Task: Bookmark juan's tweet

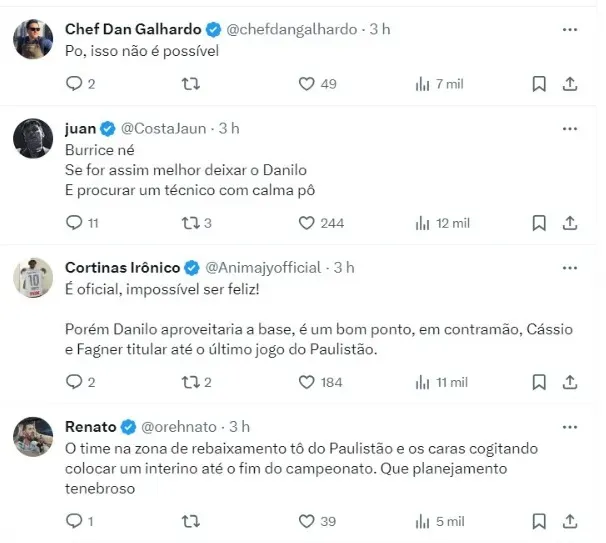Action: click(x=539, y=223)
